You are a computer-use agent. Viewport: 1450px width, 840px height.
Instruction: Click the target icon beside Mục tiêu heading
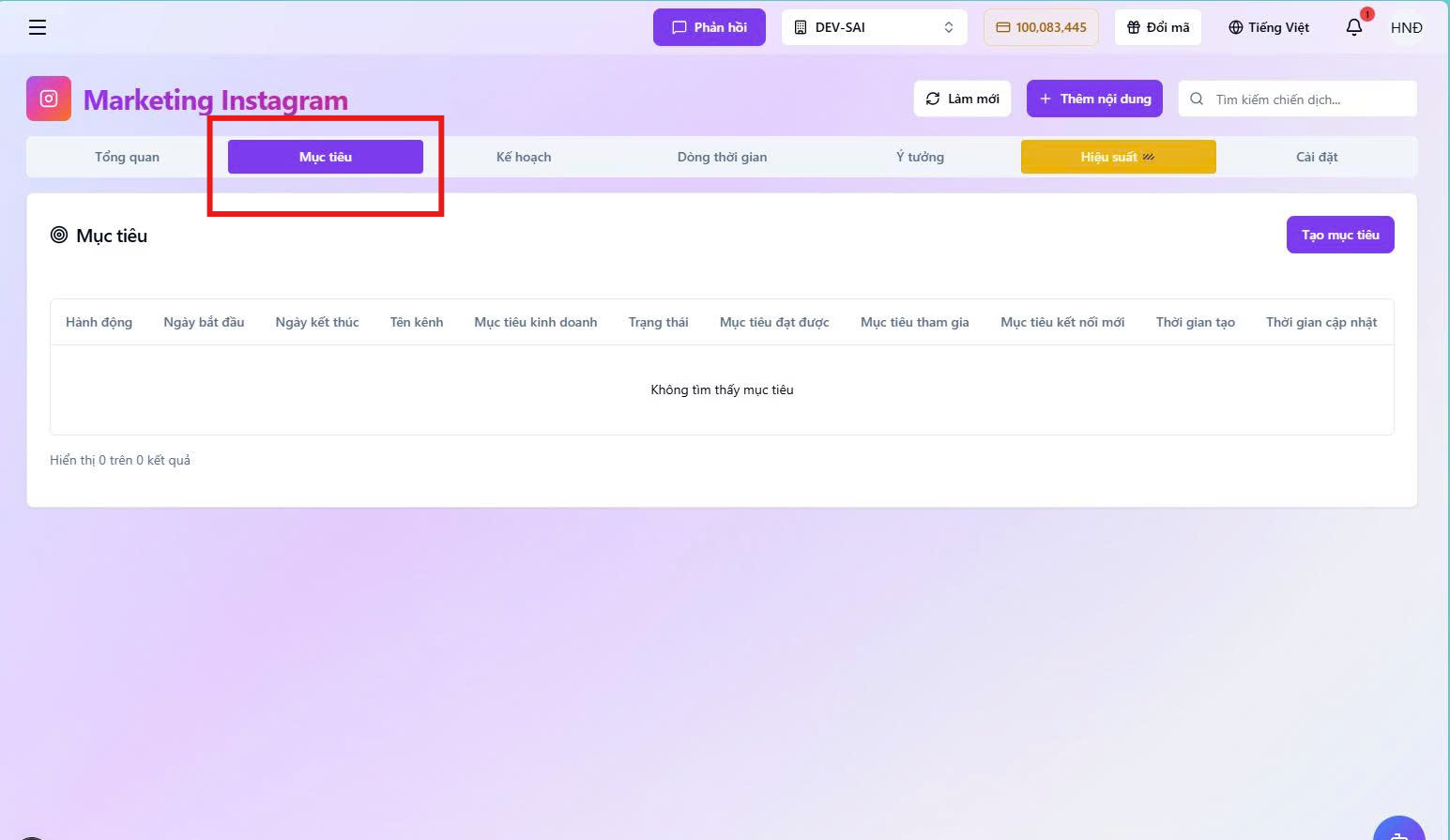pos(59,235)
